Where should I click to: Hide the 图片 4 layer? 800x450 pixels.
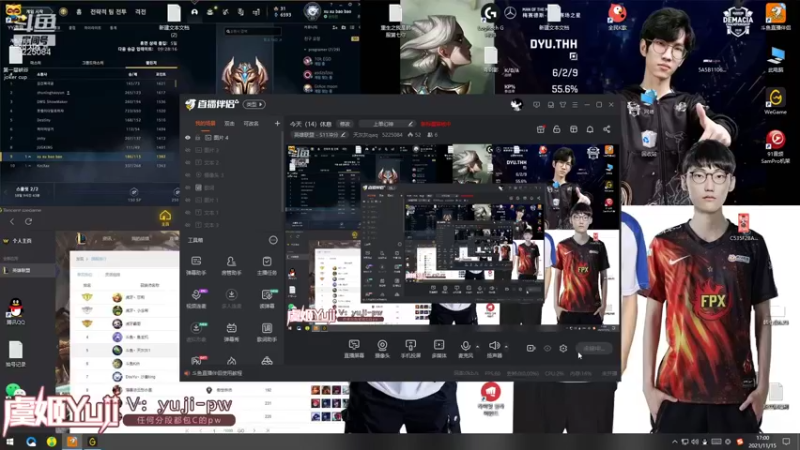188,138
